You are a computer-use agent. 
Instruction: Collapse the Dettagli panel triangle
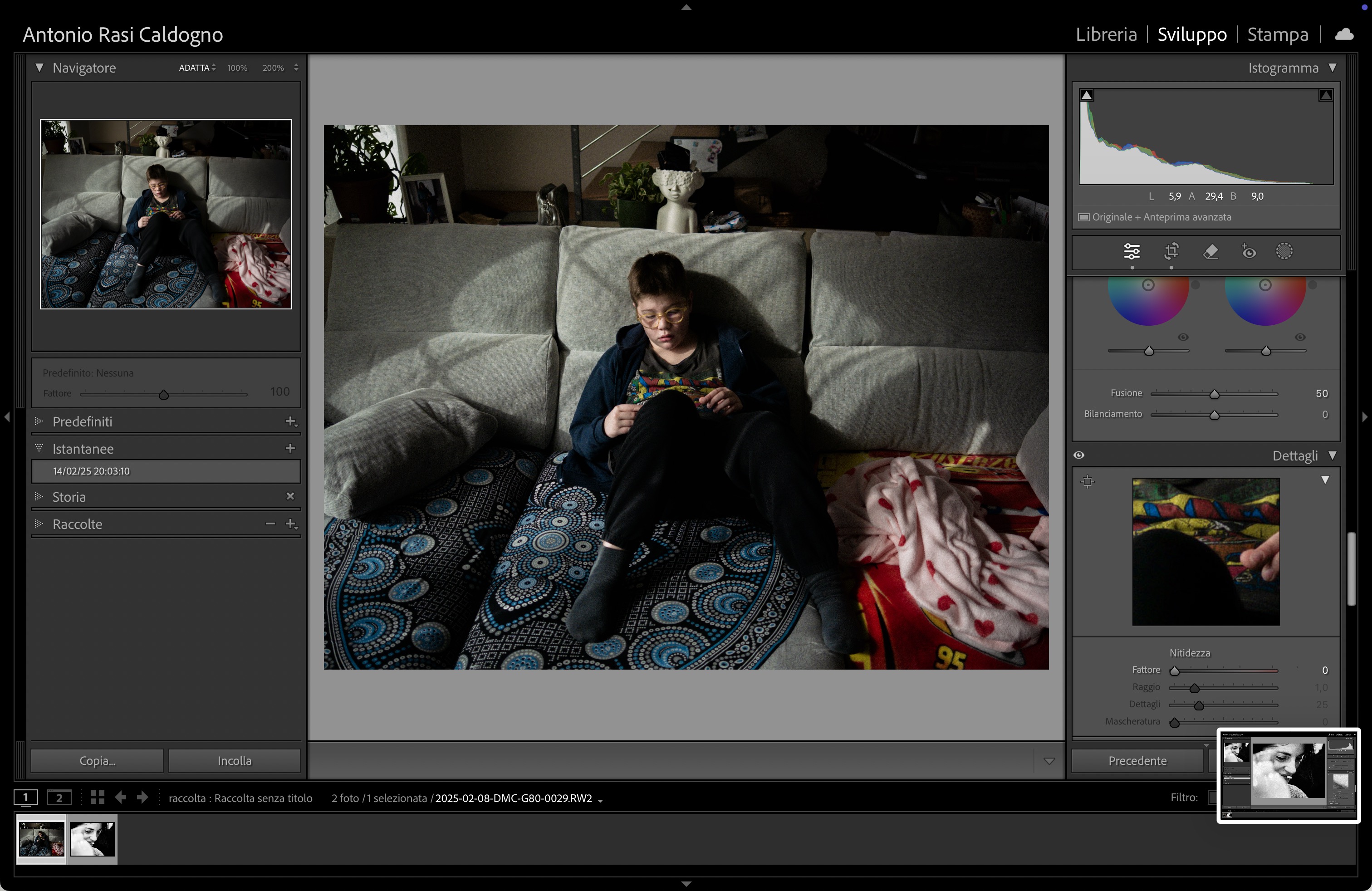[1333, 455]
